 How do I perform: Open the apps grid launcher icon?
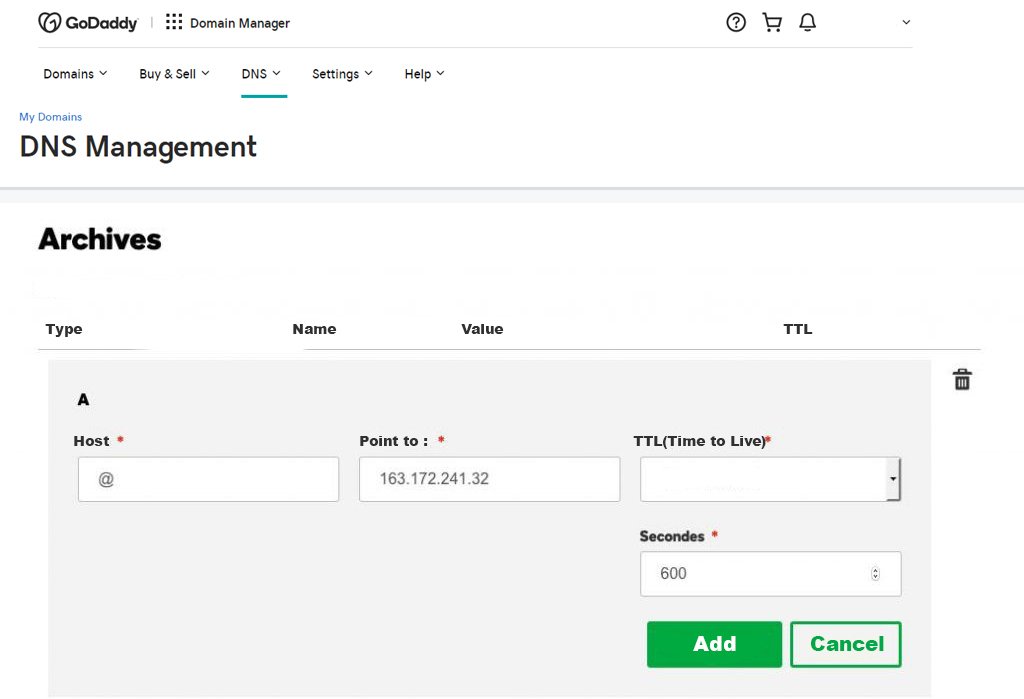coord(174,22)
